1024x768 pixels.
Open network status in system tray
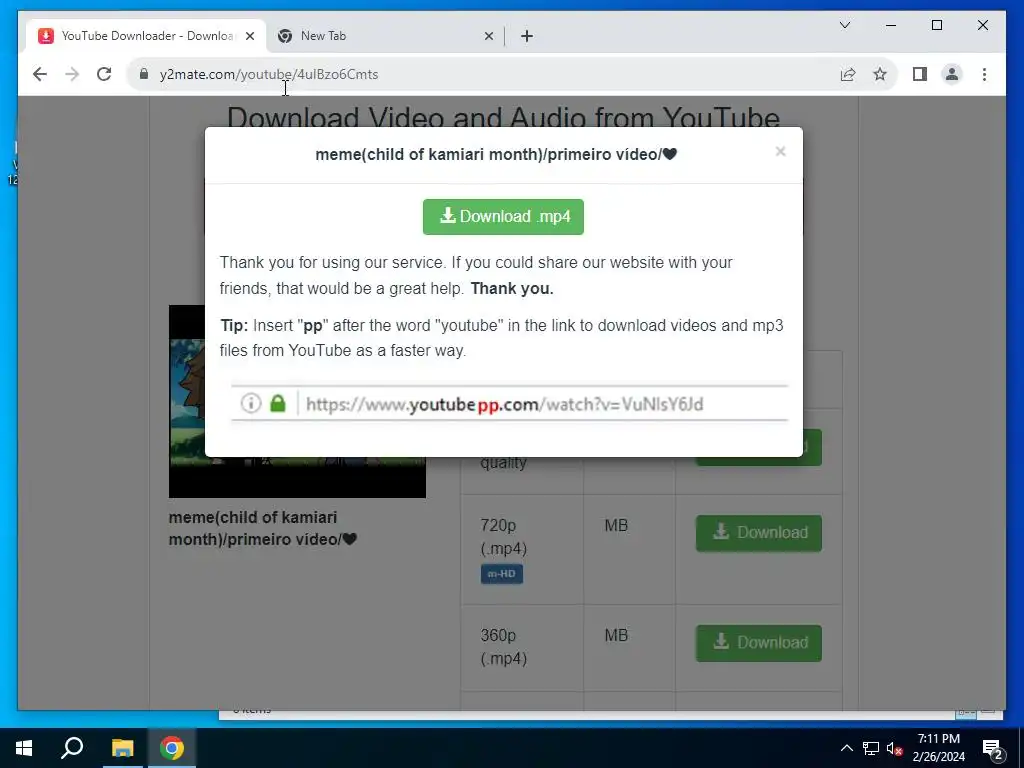871,748
